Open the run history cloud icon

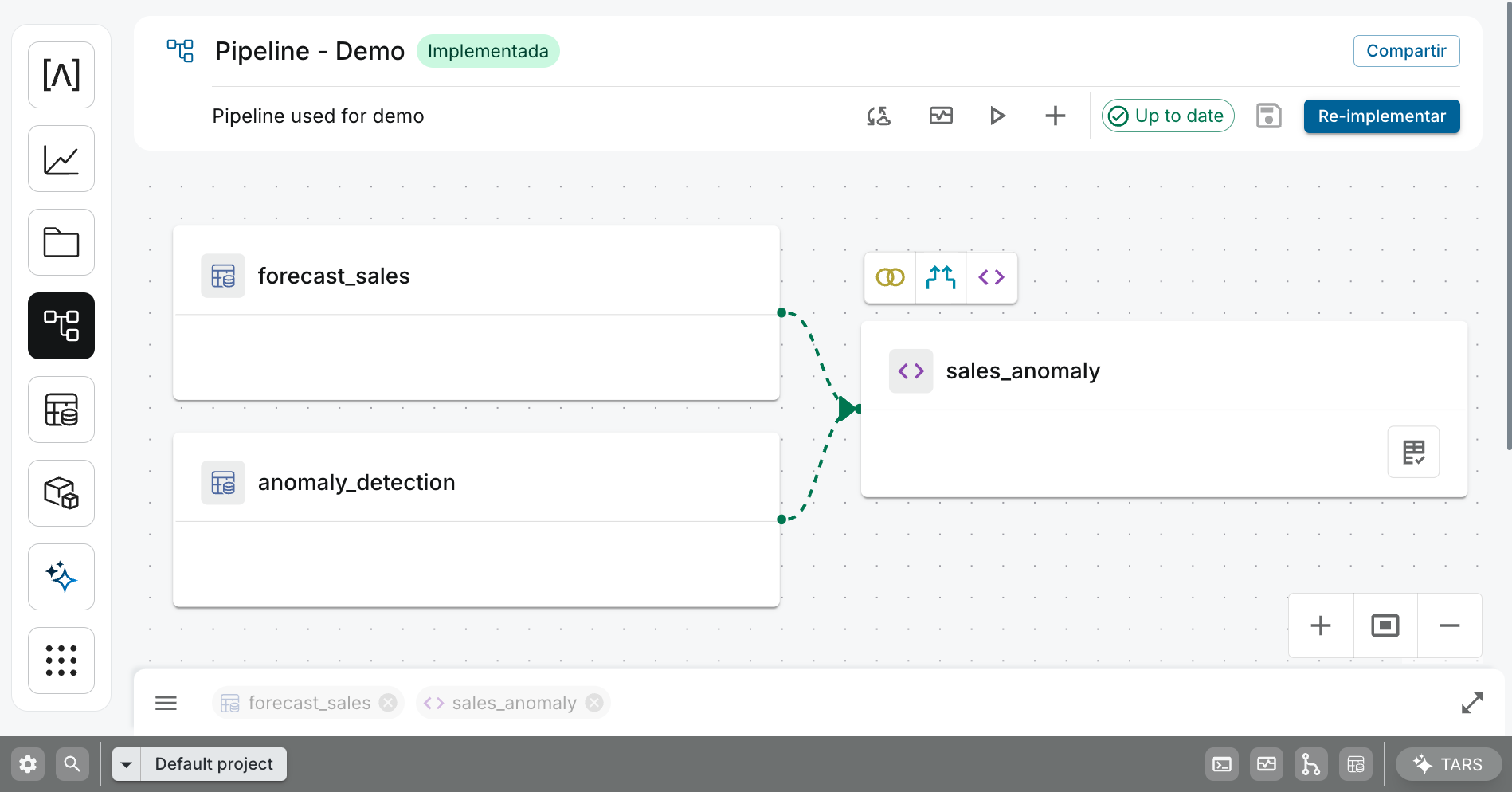point(878,116)
